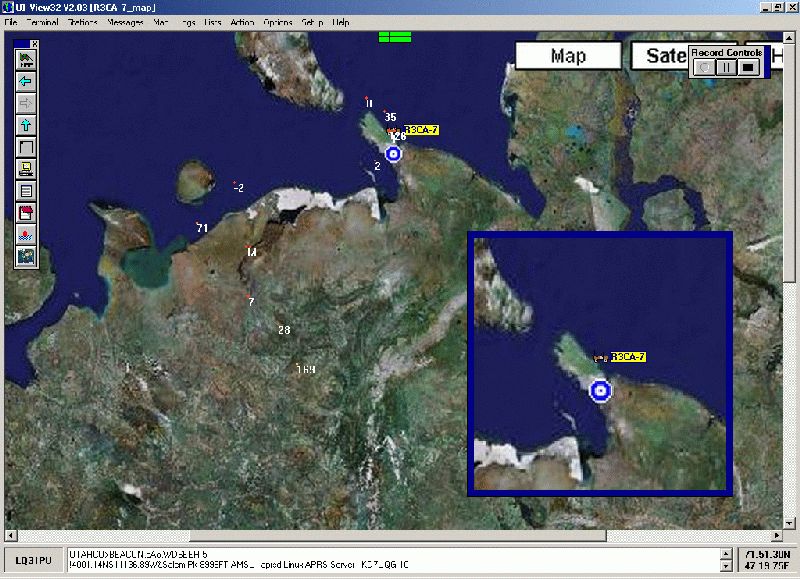Click the left arrow previous map icon
Image resolution: width=800 pixels, height=579 pixels.
(26, 81)
